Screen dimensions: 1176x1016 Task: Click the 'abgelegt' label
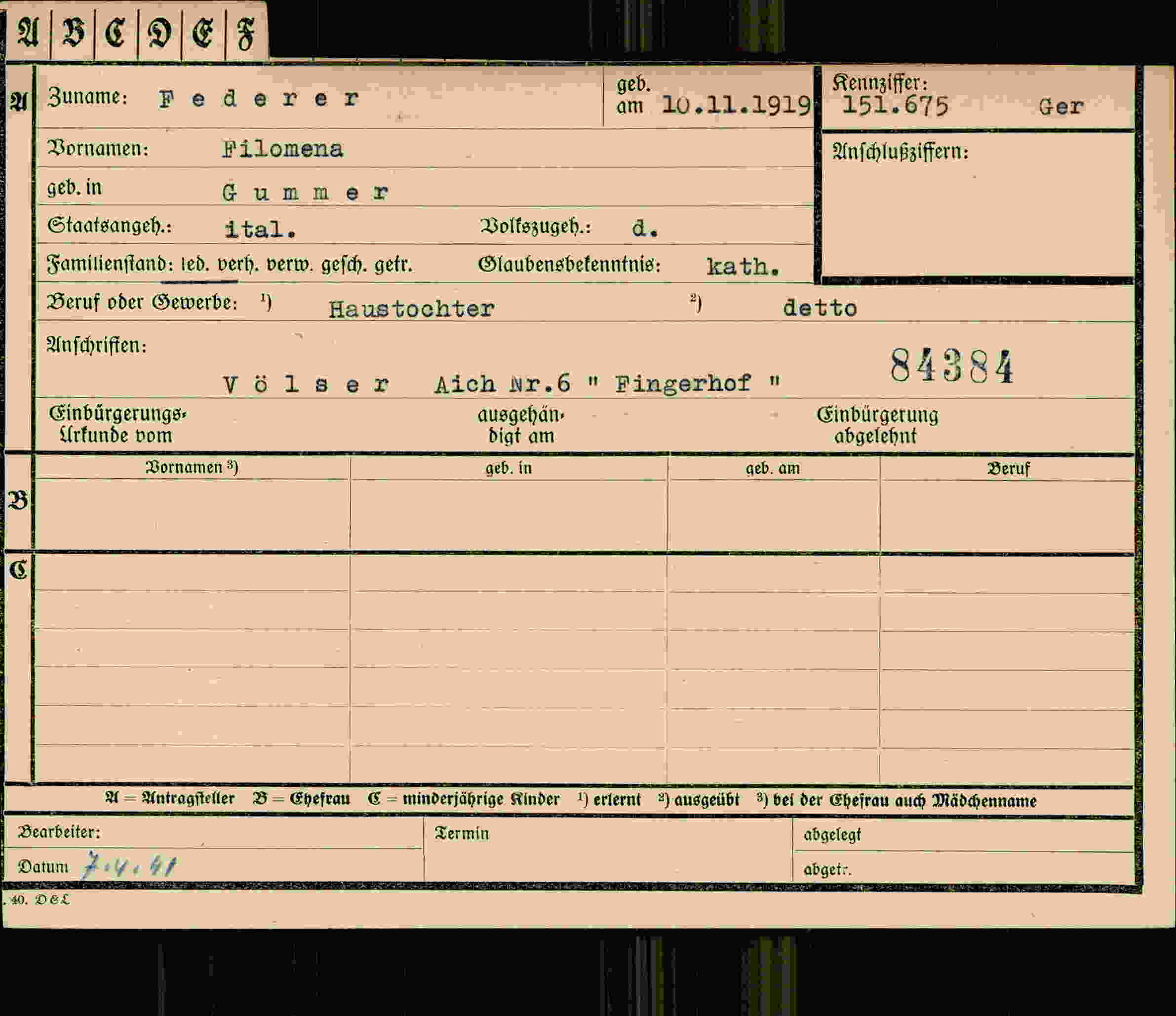pyautogui.click(x=832, y=835)
